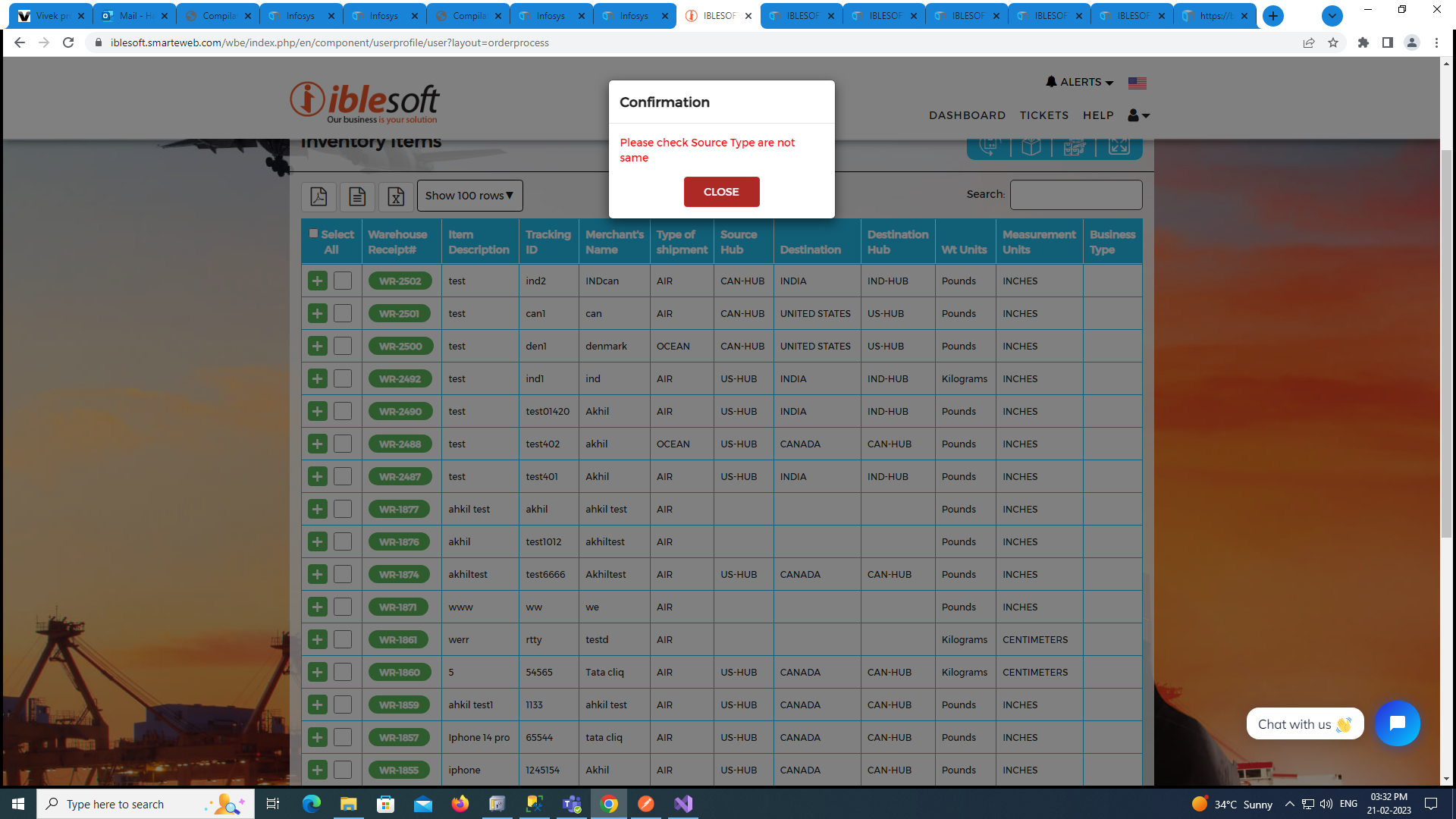The width and height of the screenshot is (1456, 819).
Task: Tick checkbox for WR-1874 row
Action: coord(343,574)
